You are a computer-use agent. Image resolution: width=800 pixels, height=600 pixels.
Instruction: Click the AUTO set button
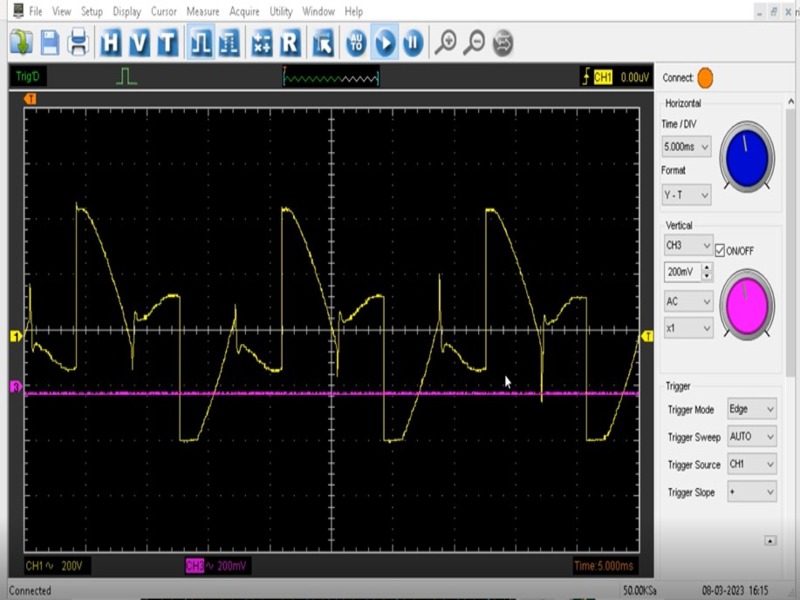[356, 42]
